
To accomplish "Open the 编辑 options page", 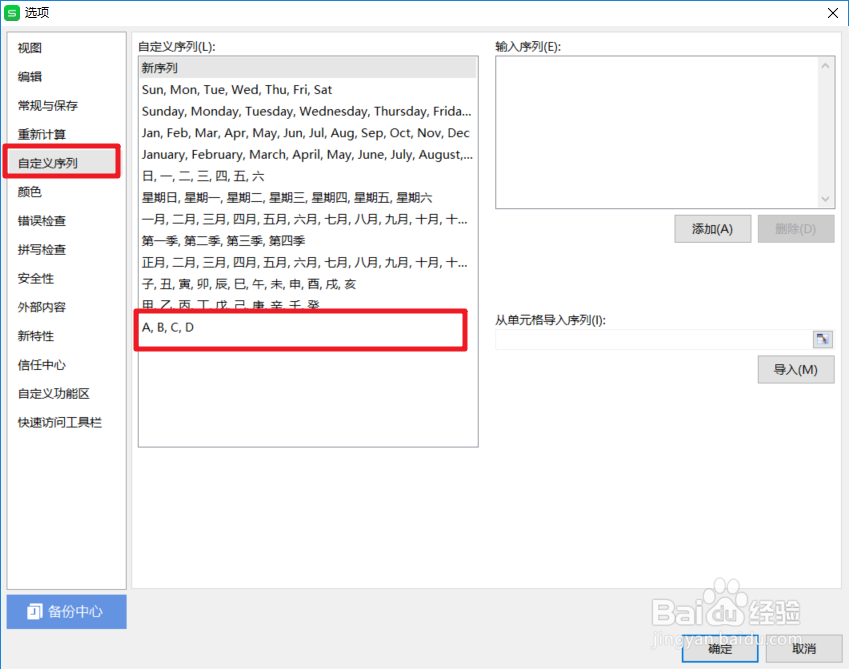I will pyautogui.click(x=30, y=76).
